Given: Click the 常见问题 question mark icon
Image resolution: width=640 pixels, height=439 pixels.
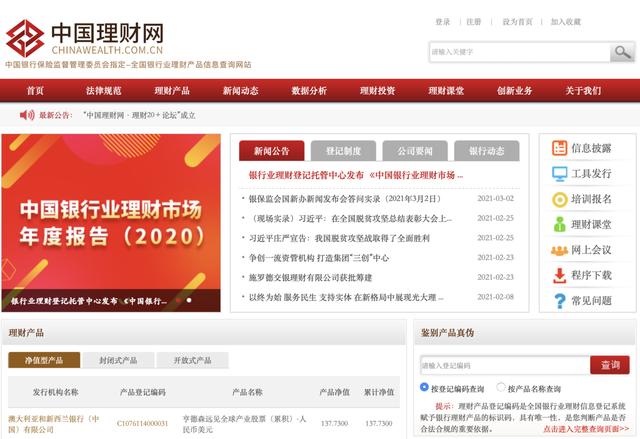Looking at the screenshot, I should (x=560, y=301).
